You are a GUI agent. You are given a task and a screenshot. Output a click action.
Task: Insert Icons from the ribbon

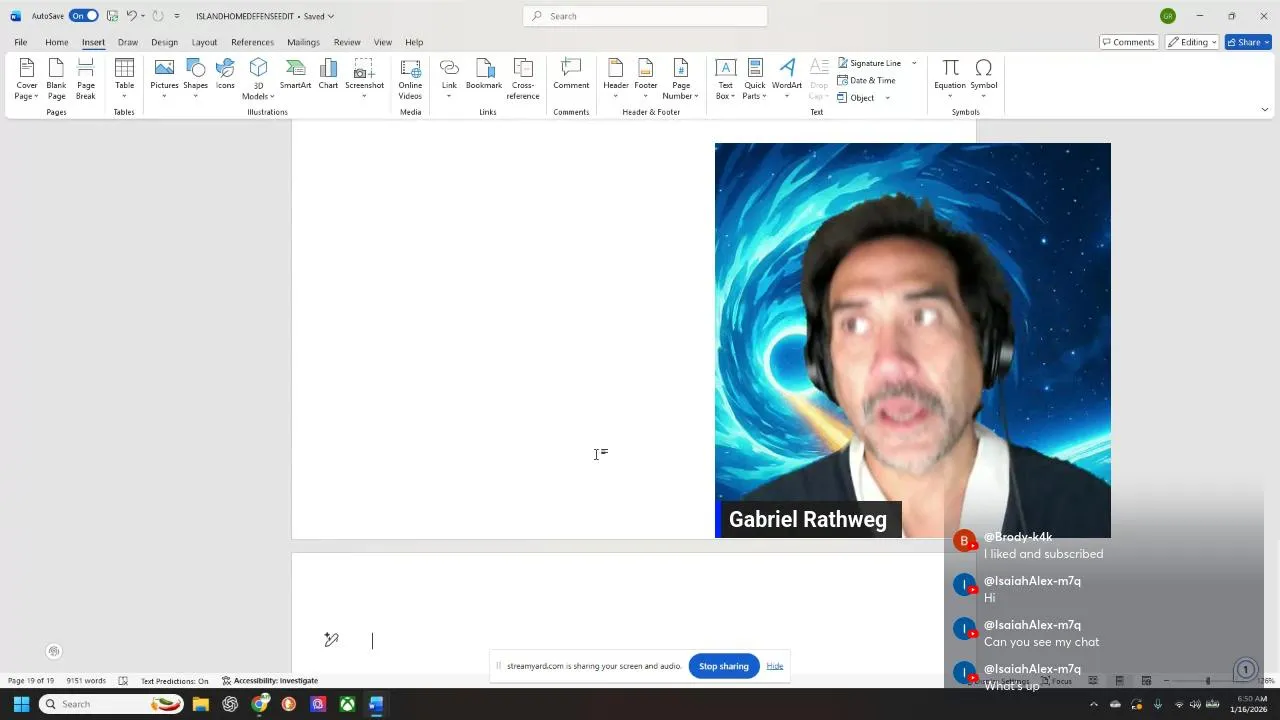[x=225, y=74]
